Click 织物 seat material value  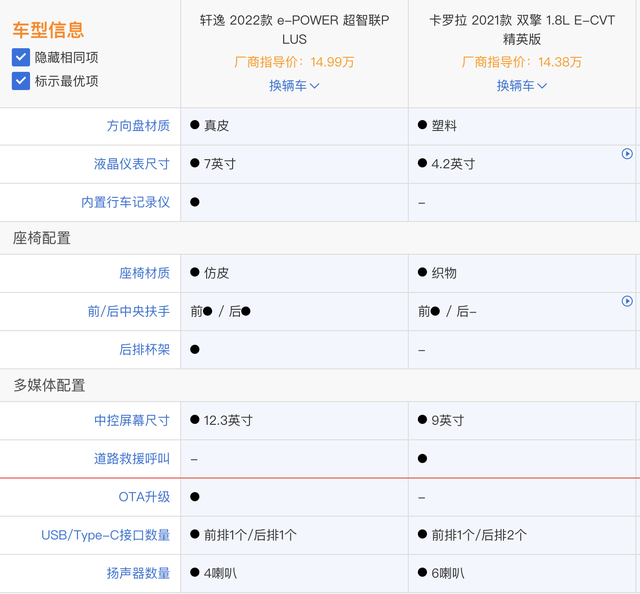(x=444, y=273)
